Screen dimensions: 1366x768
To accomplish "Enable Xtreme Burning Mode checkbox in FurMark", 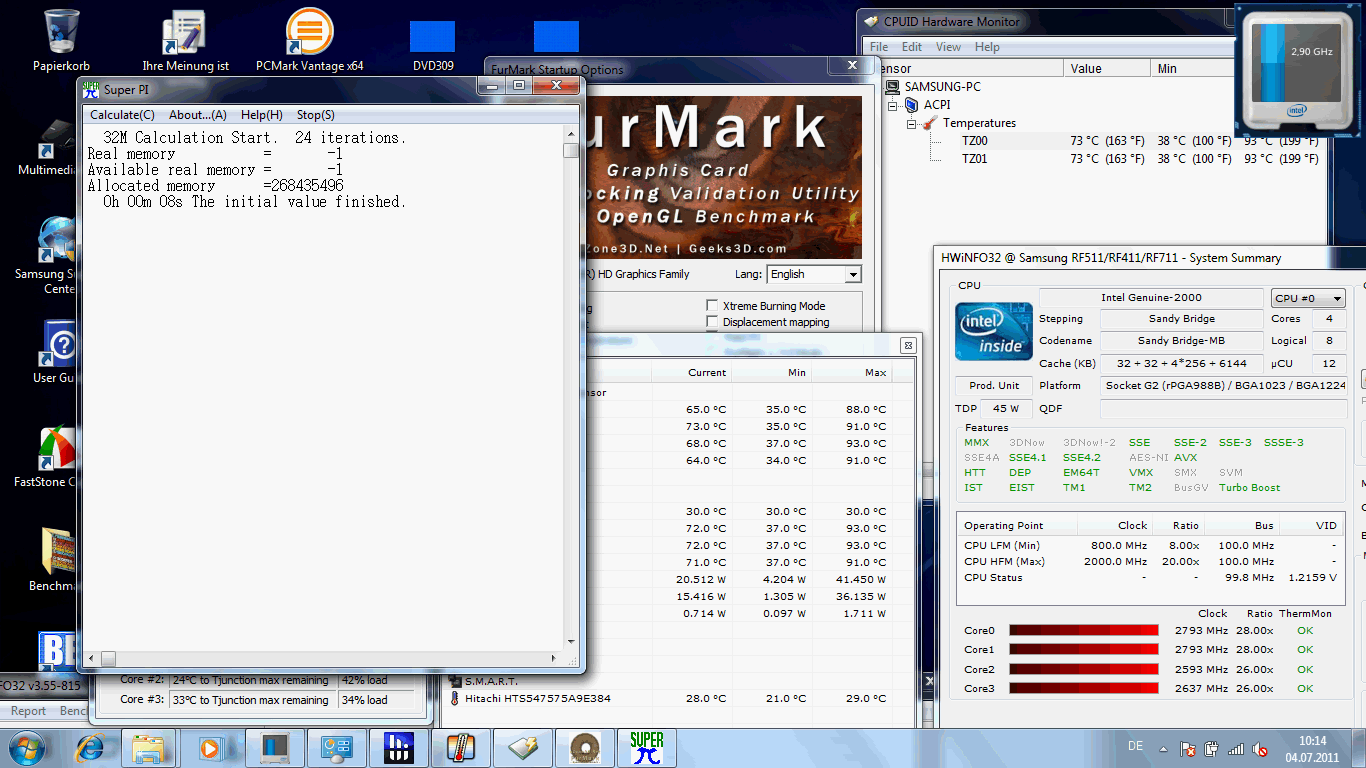I will pyautogui.click(x=712, y=306).
